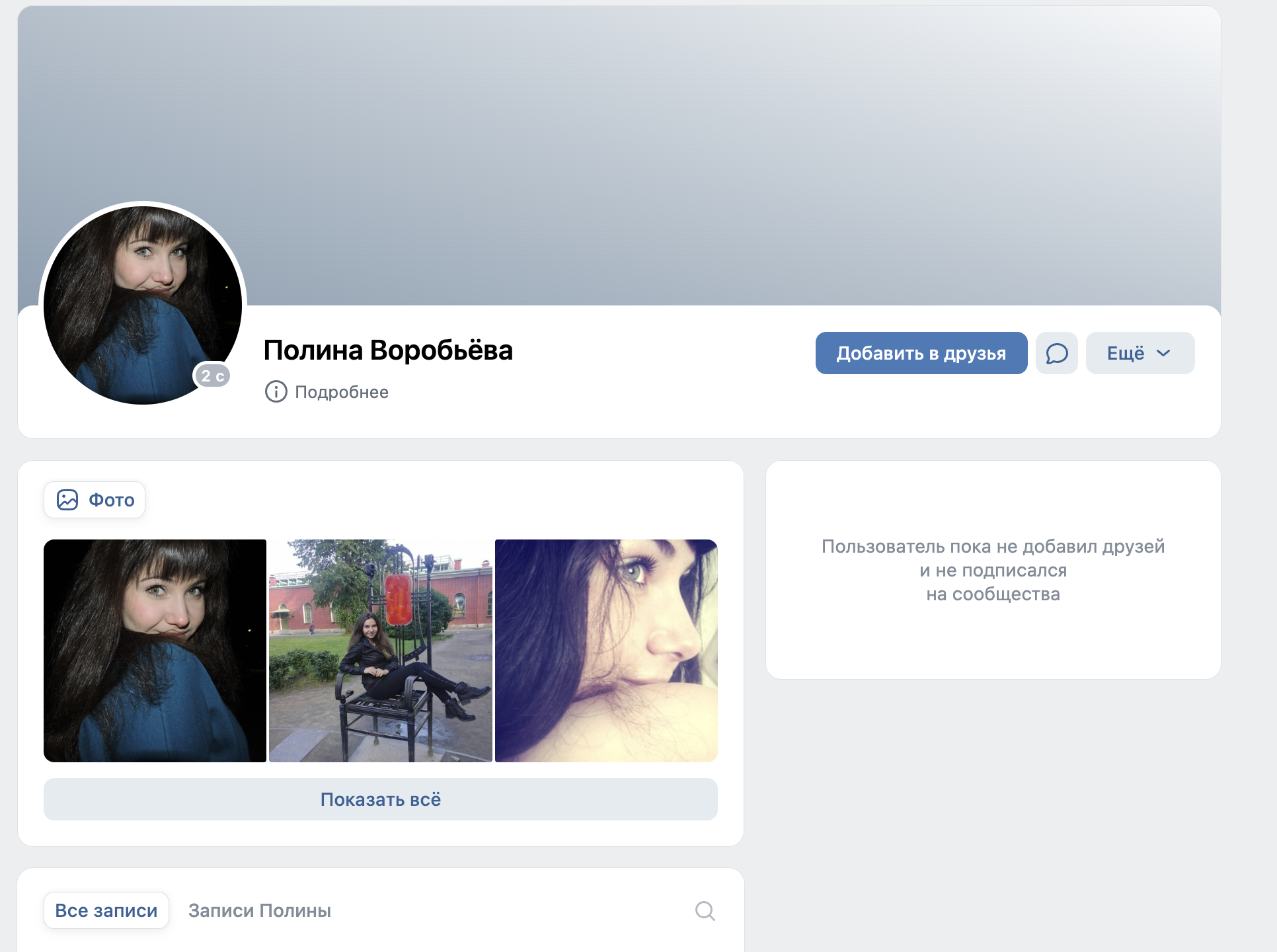Click the 2 с status badge on avatar
The height and width of the screenshot is (952, 1277).
click(x=212, y=376)
